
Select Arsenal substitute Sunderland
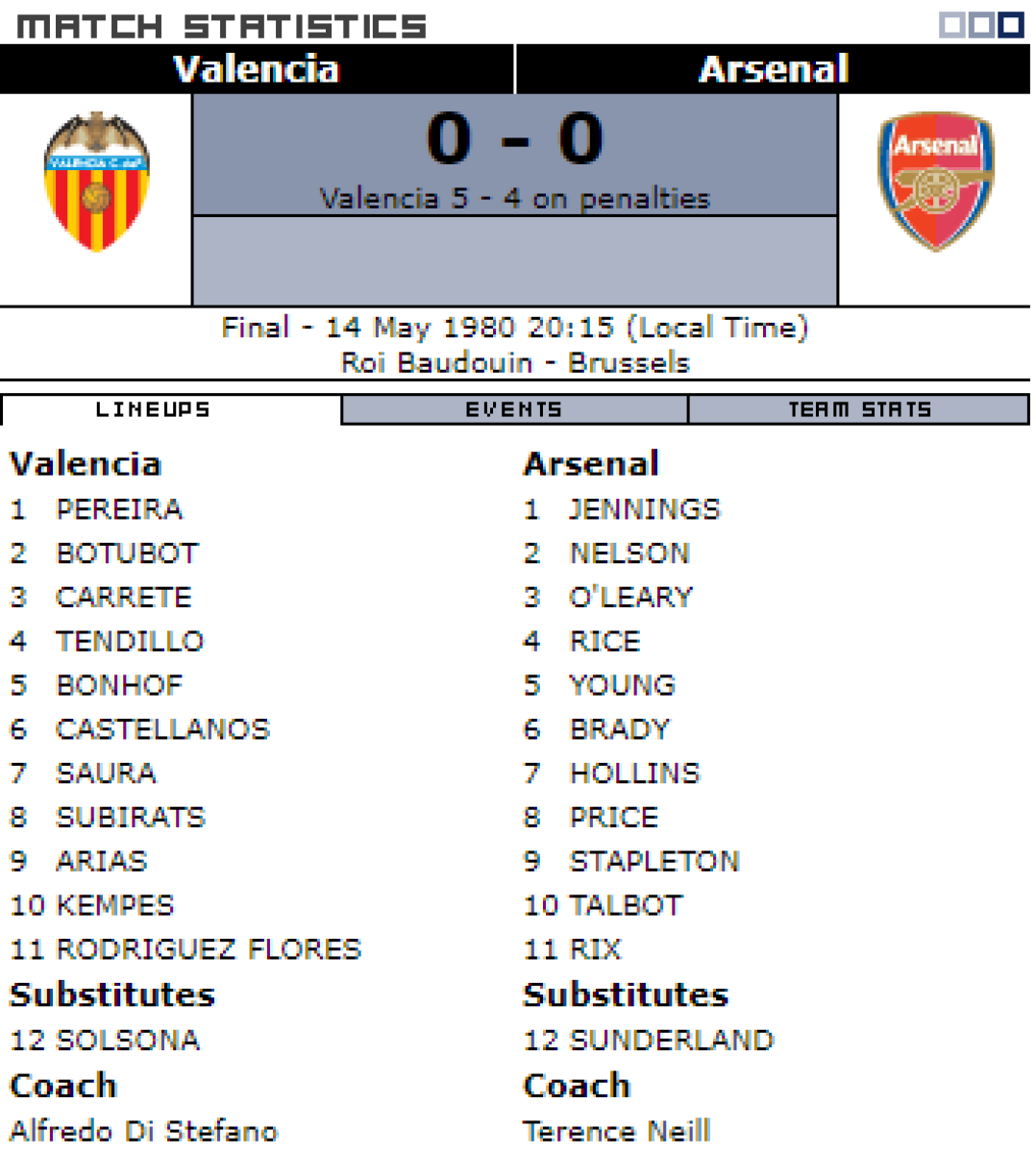[672, 1040]
